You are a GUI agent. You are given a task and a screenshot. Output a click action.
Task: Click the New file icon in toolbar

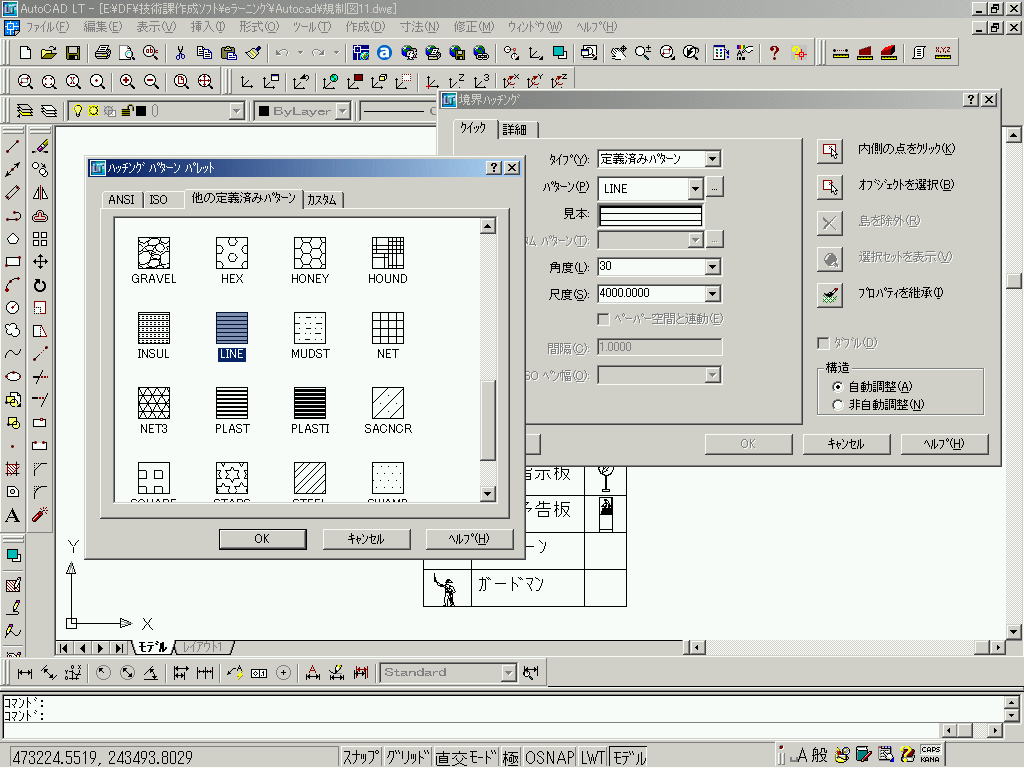(25, 53)
